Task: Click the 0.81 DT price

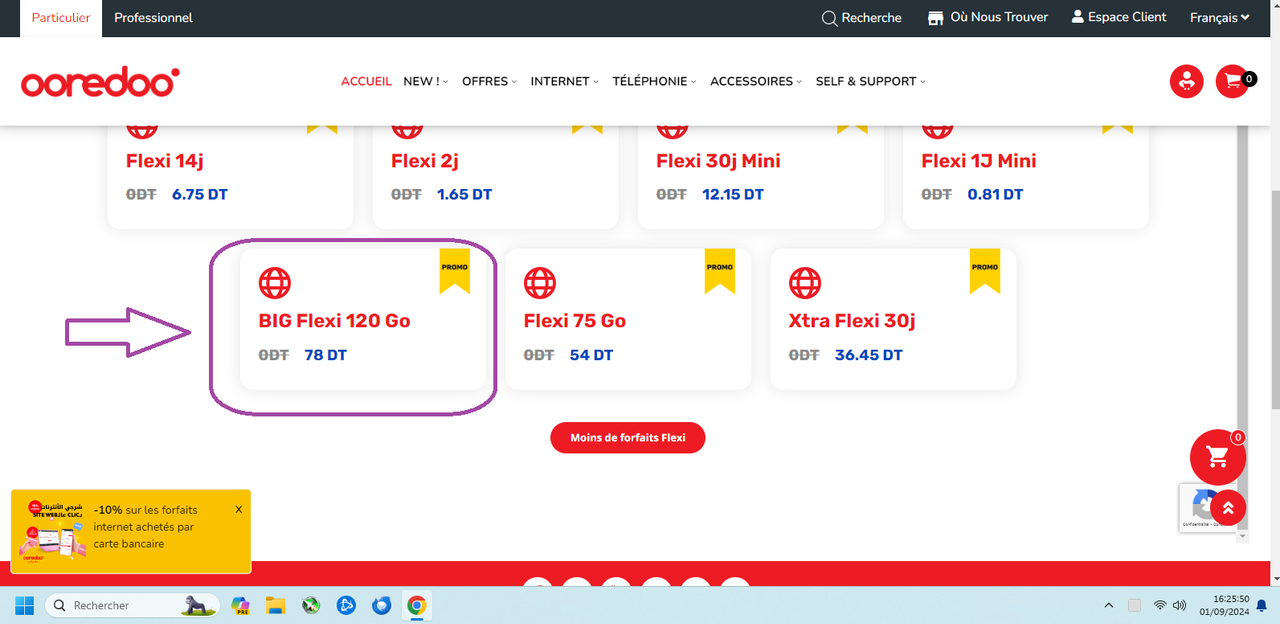Action: point(995,194)
